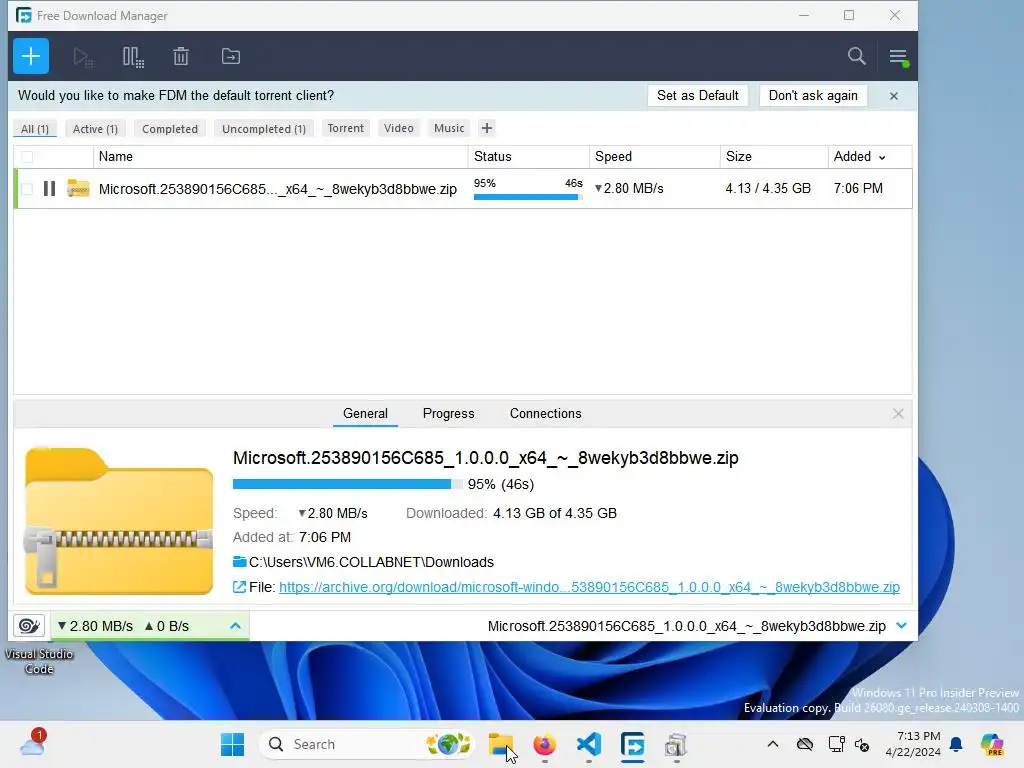
Task: Switch to the Progress details tab
Action: [449, 413]
